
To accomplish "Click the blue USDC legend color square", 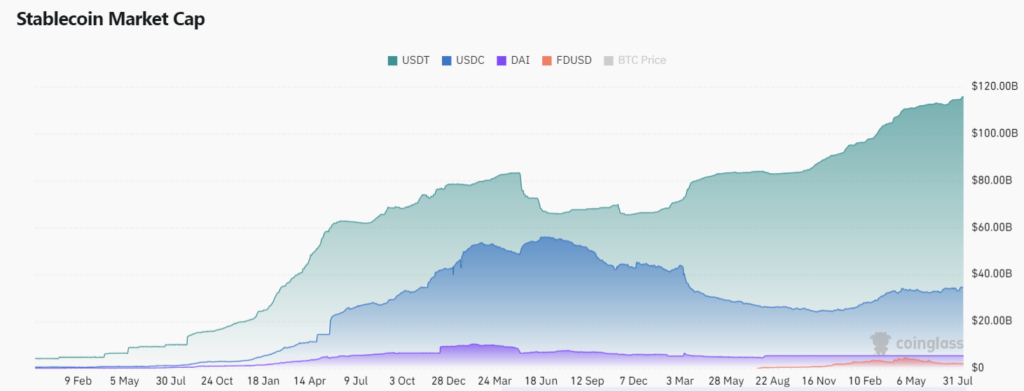I will tap(447, 61).
